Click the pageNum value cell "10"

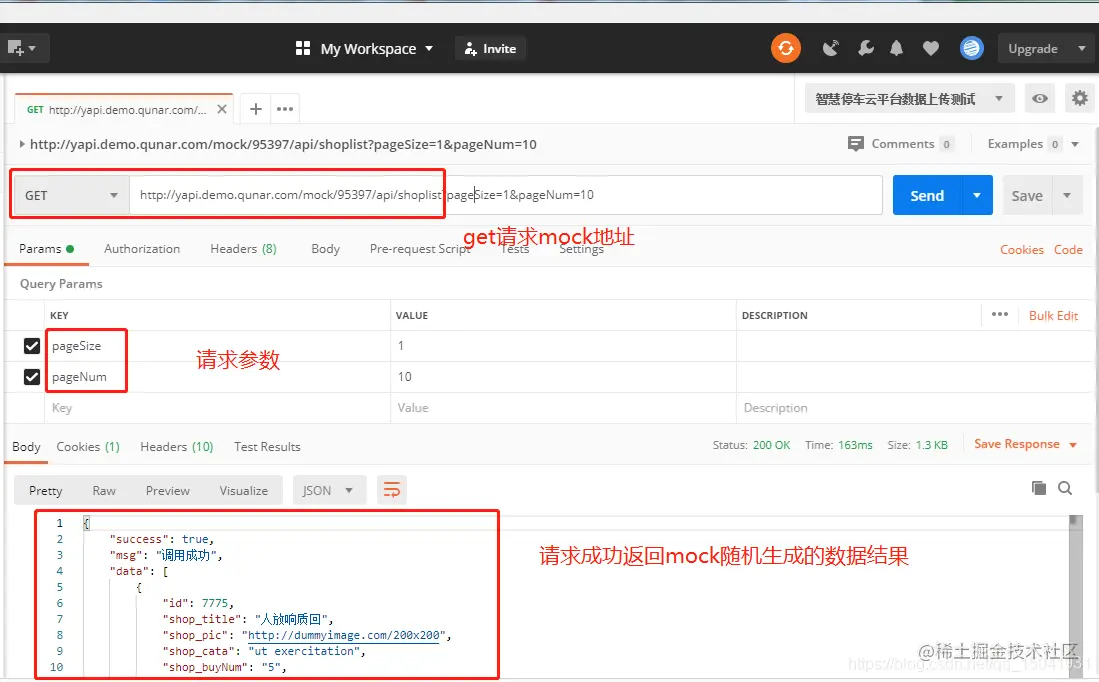pos(563,376)
